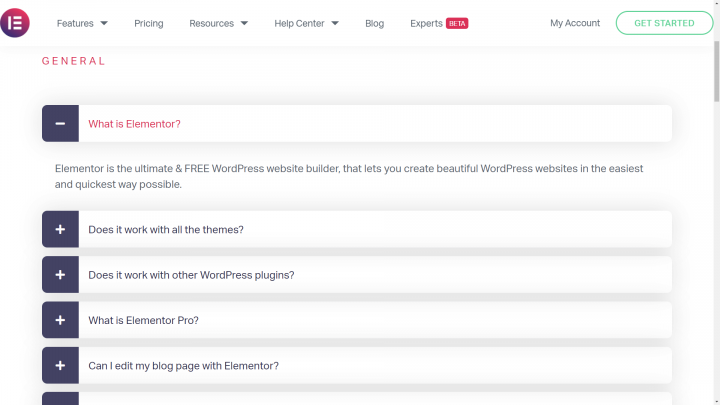Image resolution: width=720 pixels, height=405 pixels.
Task: Toggle the 'What is Elementor?' question title
Action: (x=135, y=124)
